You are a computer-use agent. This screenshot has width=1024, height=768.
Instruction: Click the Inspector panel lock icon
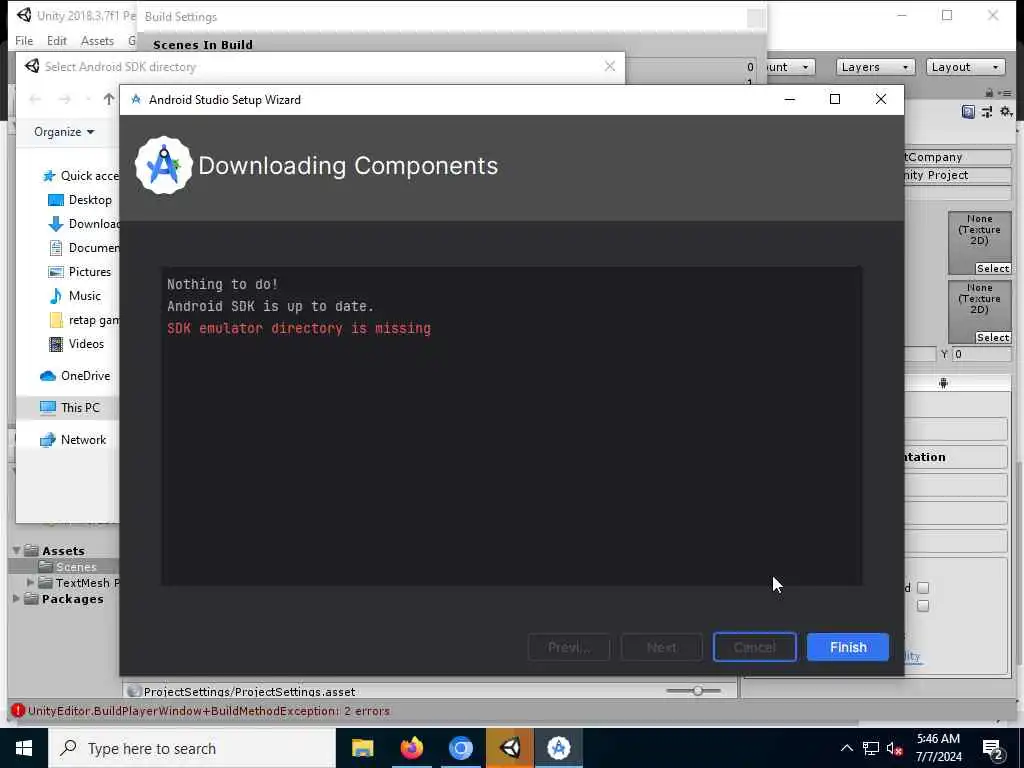pyautogui.click(x=989, y=93)
